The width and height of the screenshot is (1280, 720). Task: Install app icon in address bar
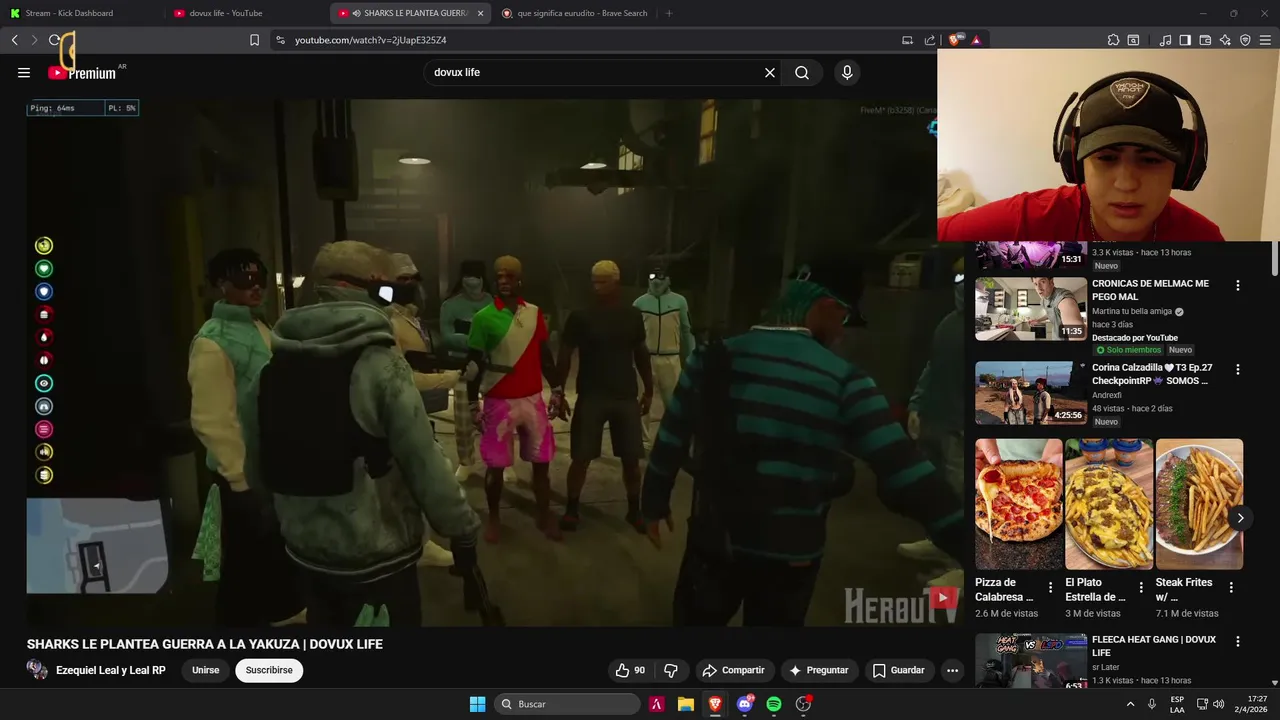point(907,40)
